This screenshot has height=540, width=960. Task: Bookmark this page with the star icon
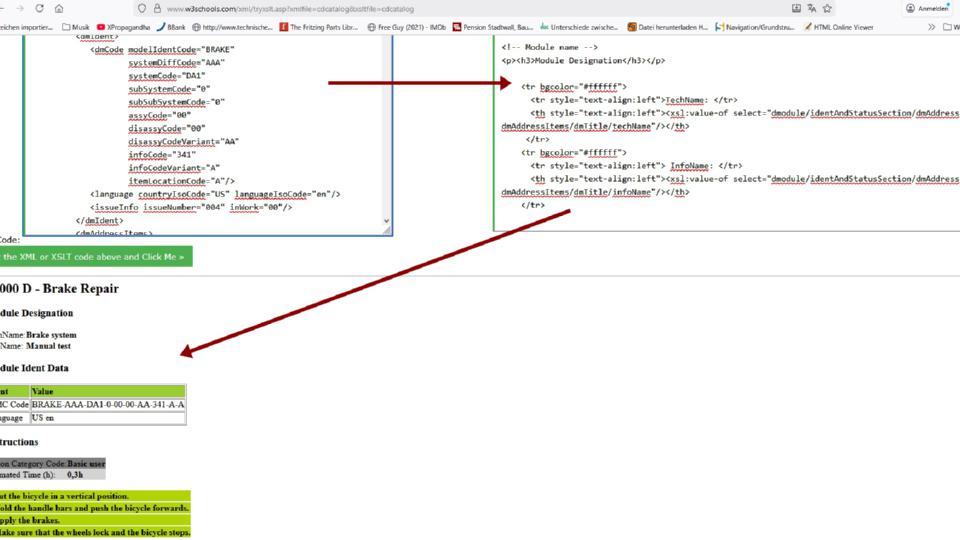click(827, 8)
